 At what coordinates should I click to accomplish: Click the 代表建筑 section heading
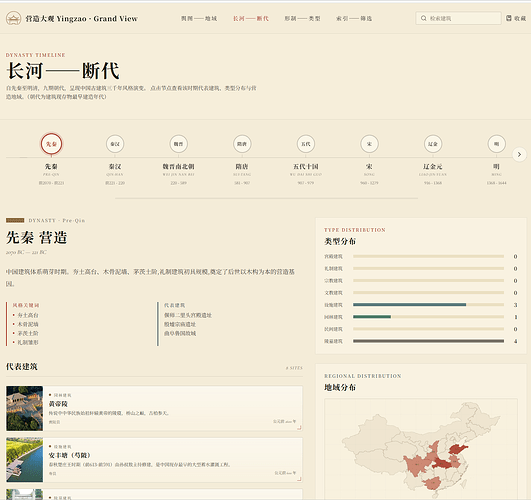(22, 367)
